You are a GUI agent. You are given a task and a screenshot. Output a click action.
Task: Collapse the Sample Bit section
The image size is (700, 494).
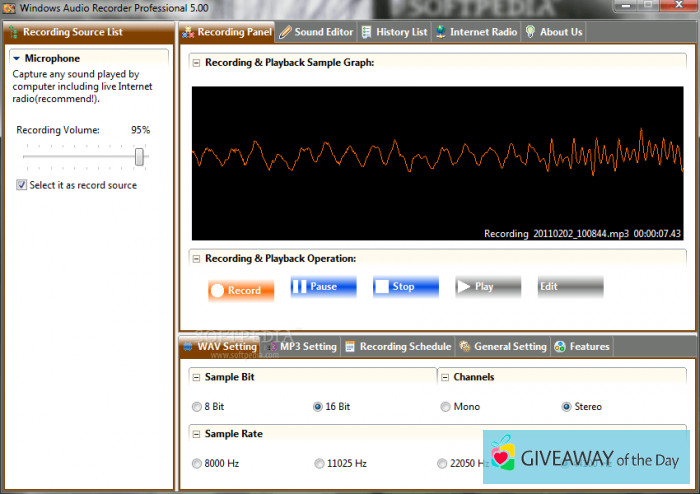196,377
